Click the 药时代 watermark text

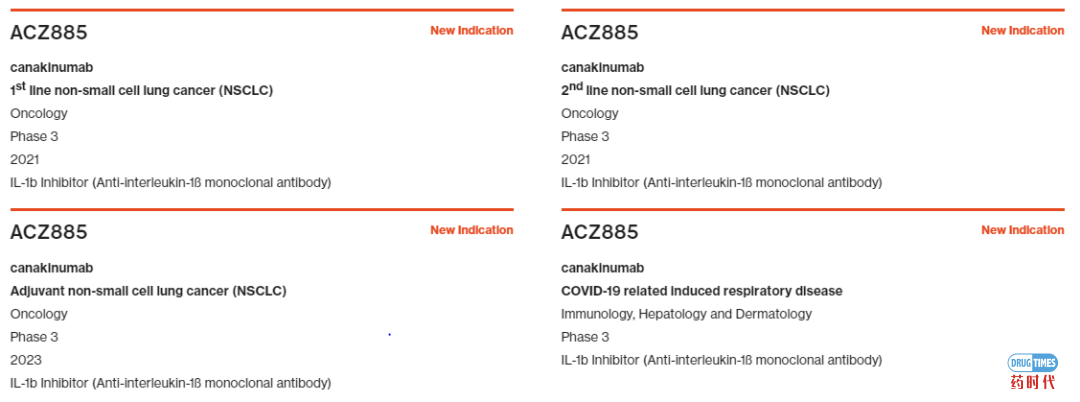click(x=1032, y=383)
